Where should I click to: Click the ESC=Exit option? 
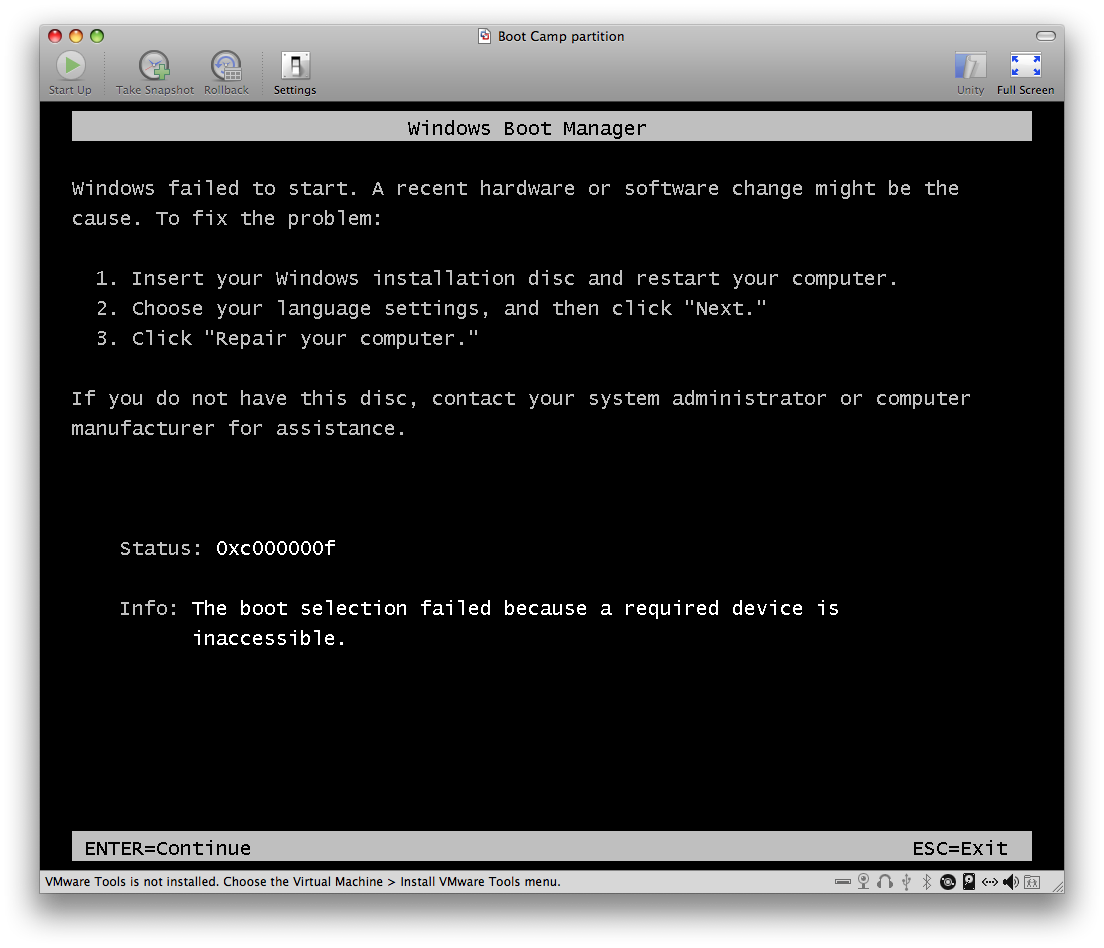point(960,848)
